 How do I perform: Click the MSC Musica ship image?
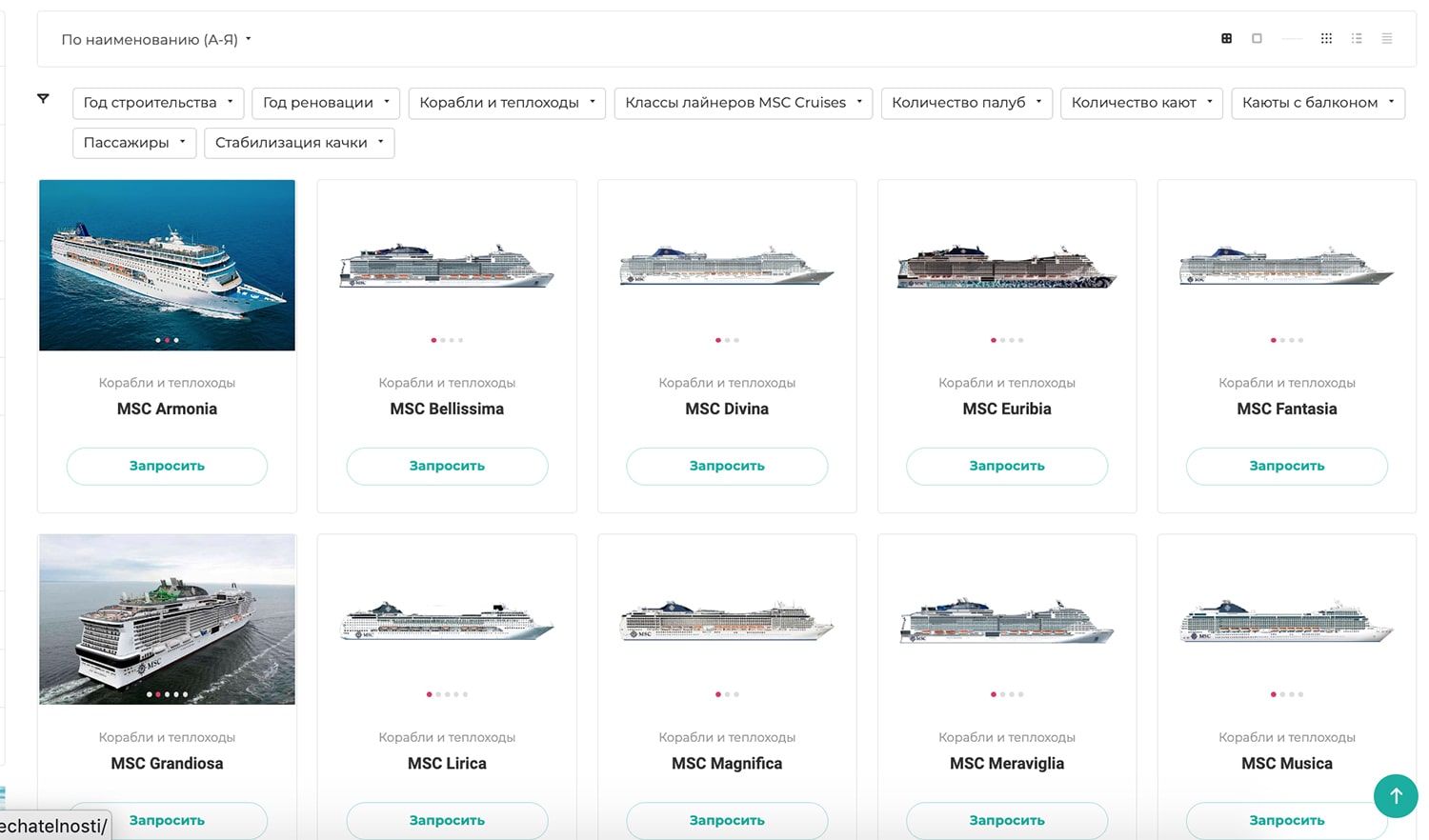click(x=1287, y=620)
